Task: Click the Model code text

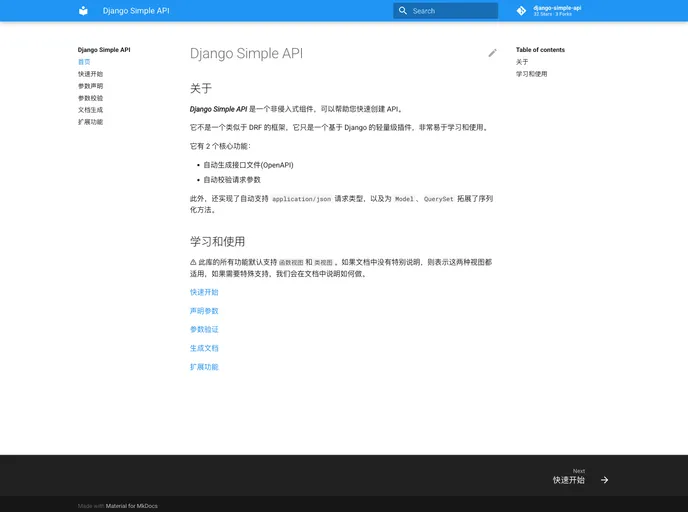Action: point(404,199)
